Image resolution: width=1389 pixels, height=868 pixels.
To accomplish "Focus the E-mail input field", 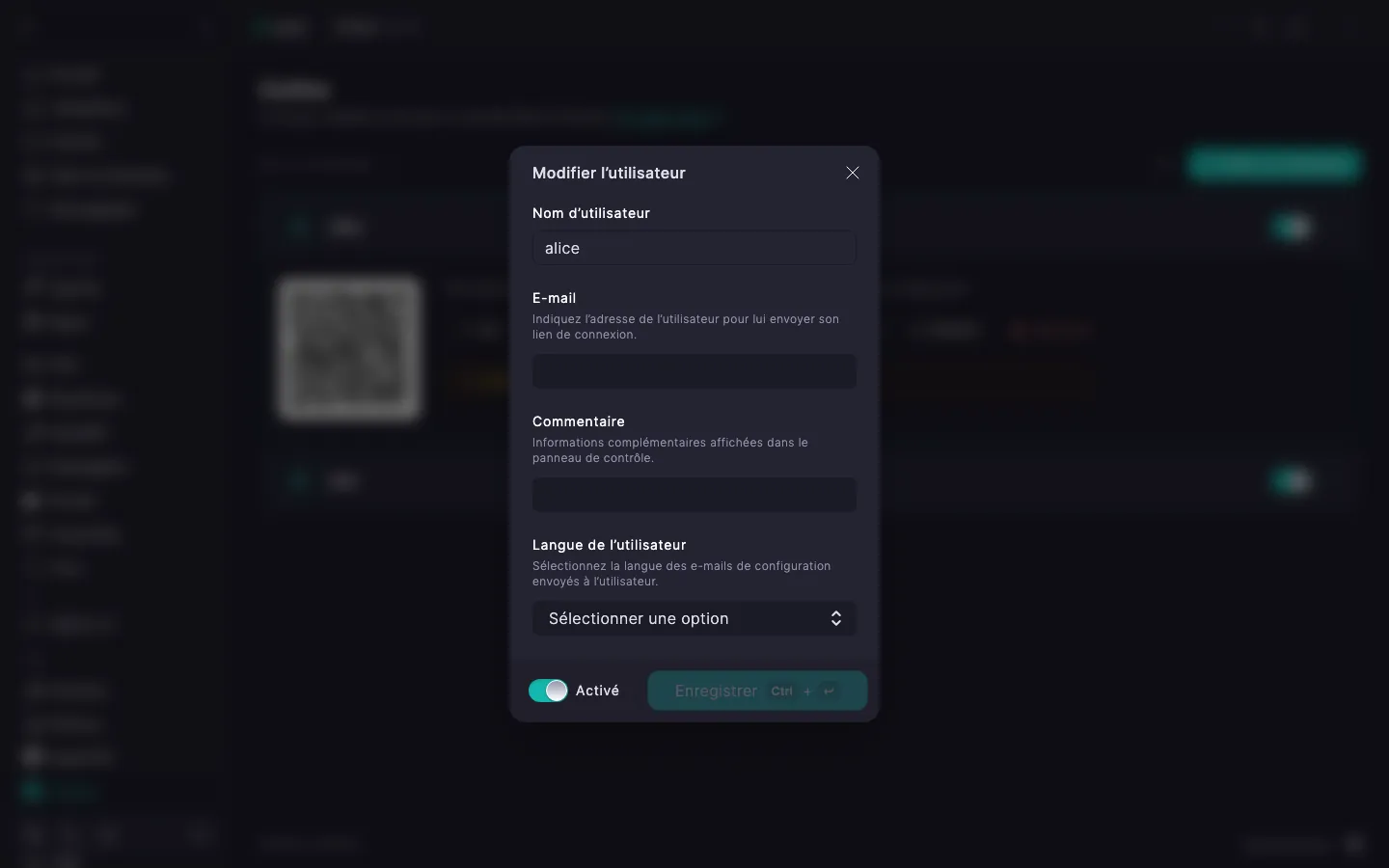I will click(x=694, y=371).
